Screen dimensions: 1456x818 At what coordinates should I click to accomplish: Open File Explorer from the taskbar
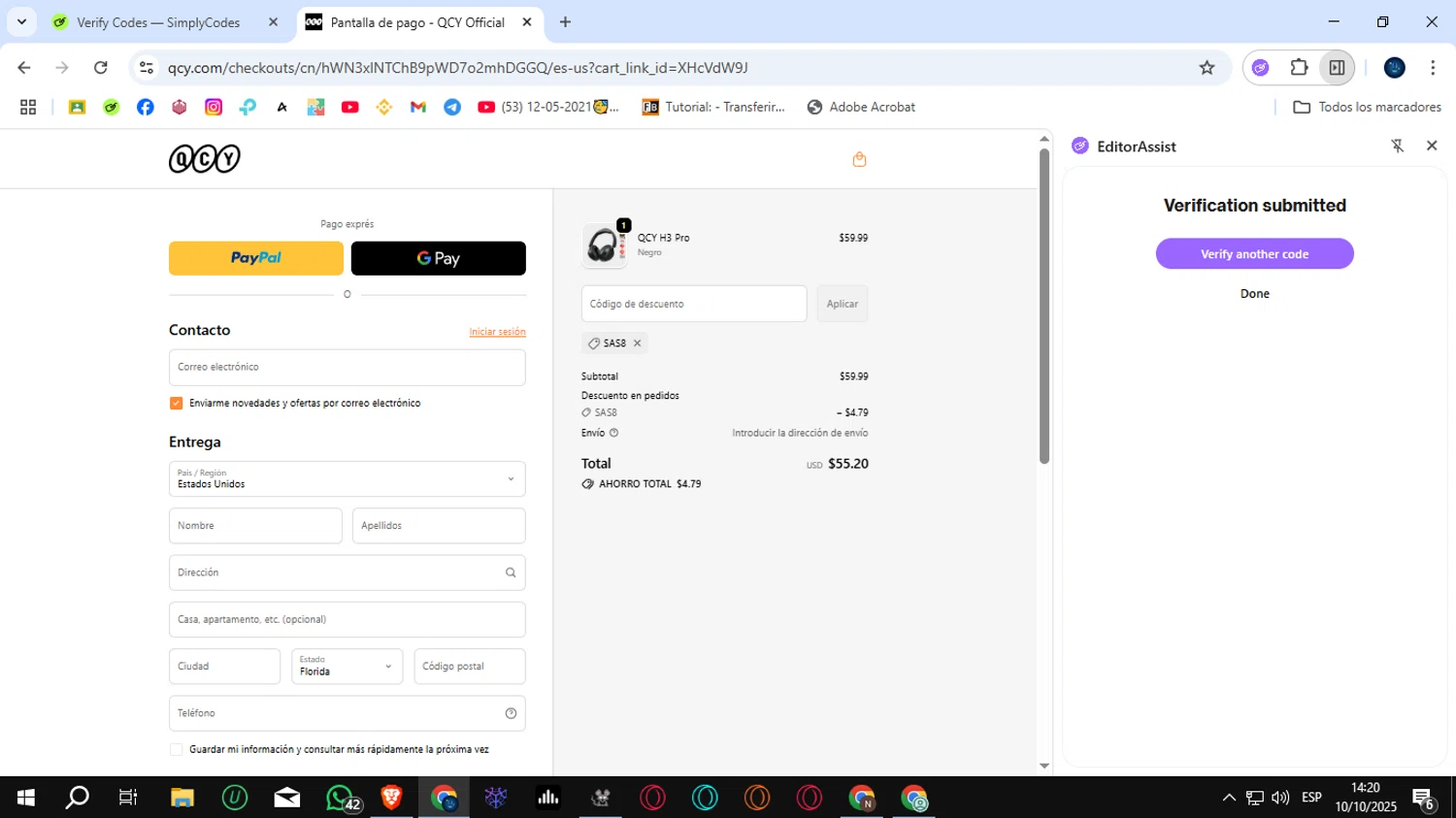[x=182, y=798]
